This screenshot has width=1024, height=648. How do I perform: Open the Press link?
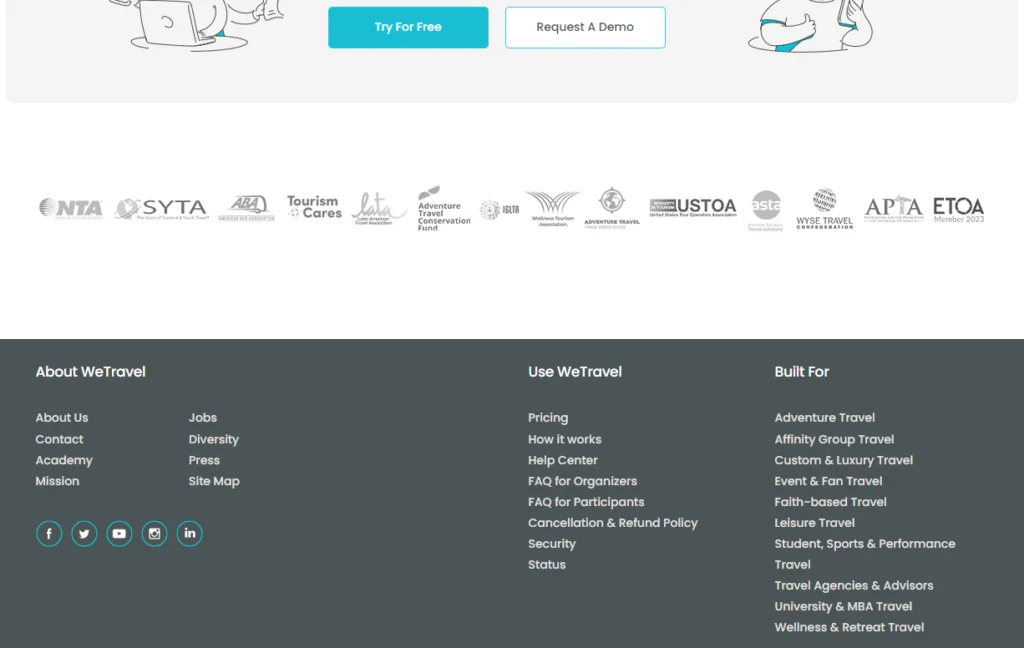(x=204, y=461)
